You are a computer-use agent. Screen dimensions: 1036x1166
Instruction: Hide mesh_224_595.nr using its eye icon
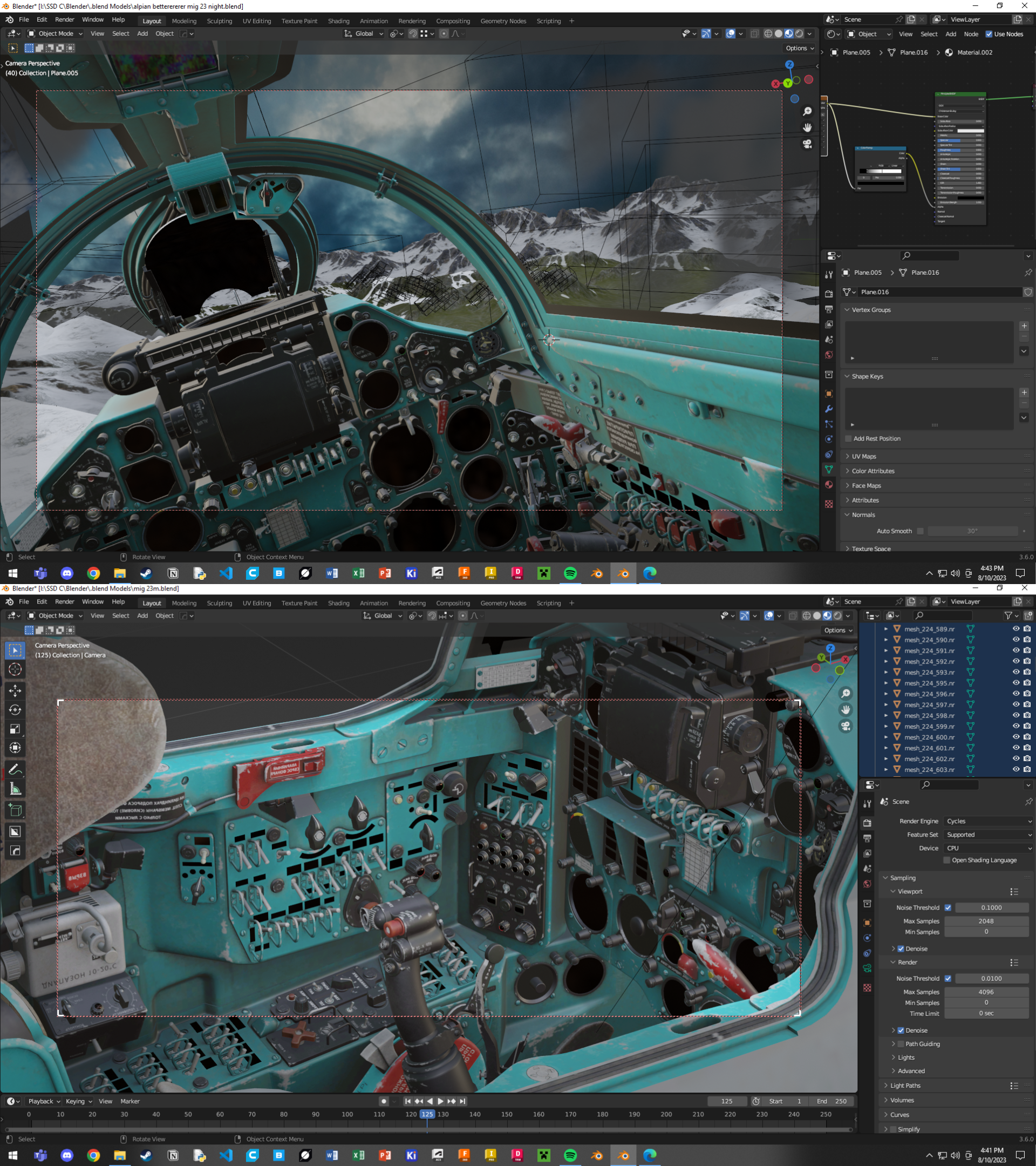pyautogui.click(x=1015, y=683)
